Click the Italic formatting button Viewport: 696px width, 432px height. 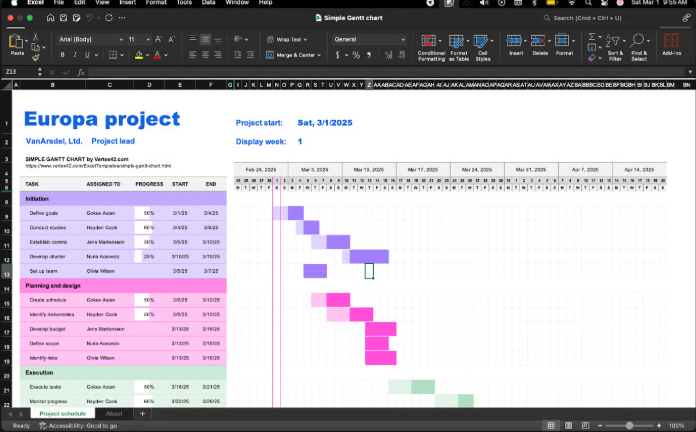click(x=76, y=55)
